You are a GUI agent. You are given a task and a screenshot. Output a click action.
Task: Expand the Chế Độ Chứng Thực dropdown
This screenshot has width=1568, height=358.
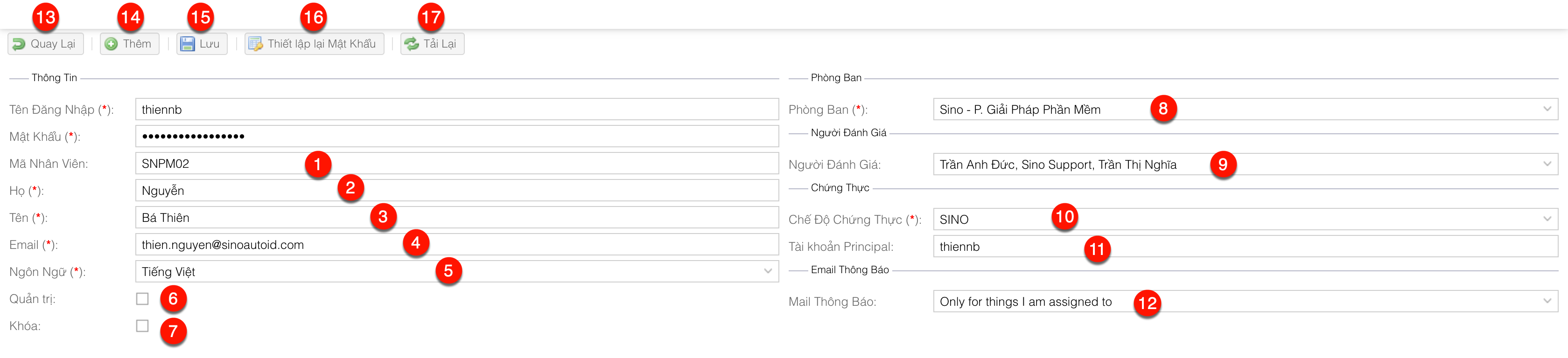click(x=1547, y=219)
